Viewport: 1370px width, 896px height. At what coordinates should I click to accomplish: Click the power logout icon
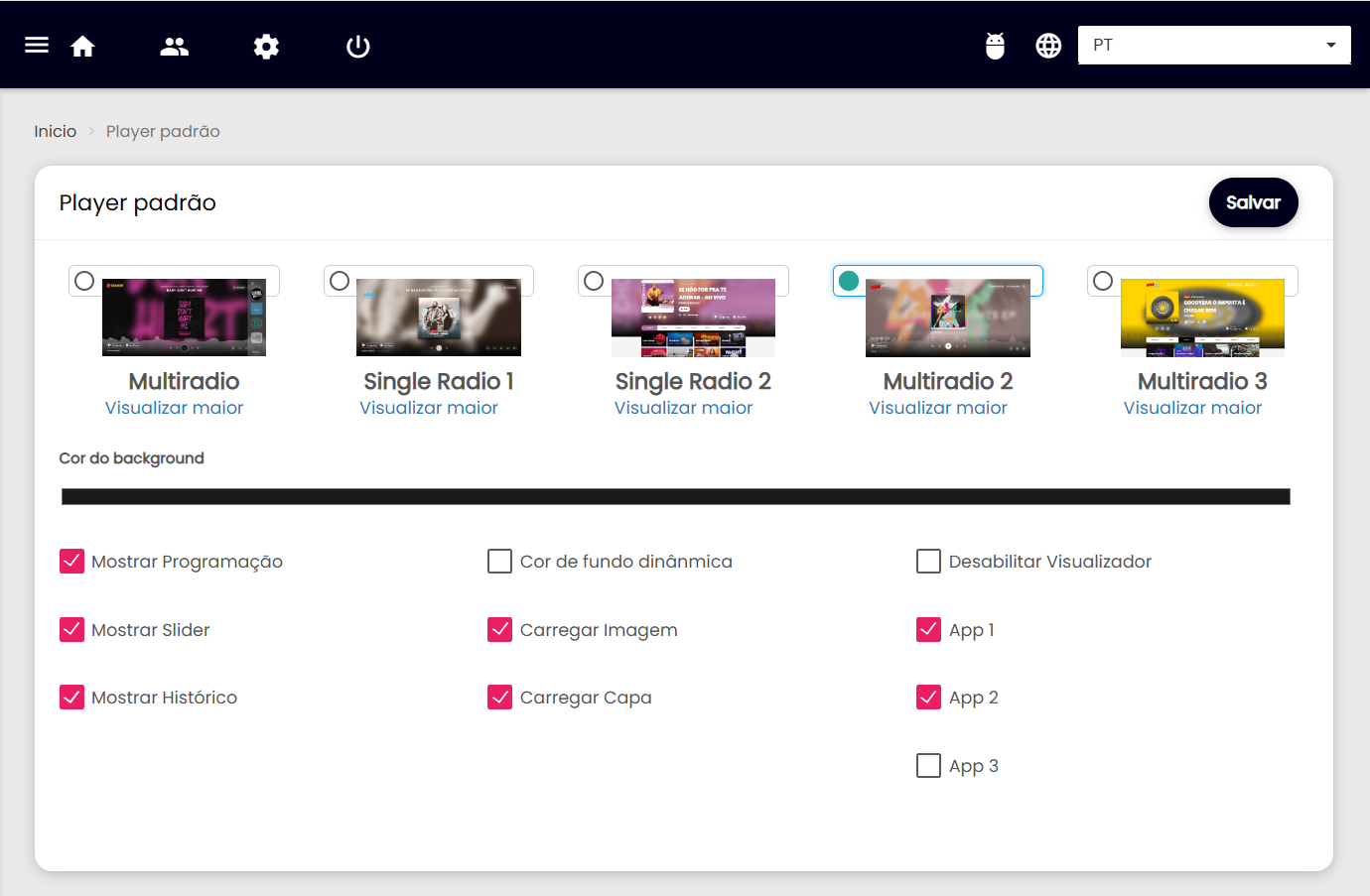point(357,47)
